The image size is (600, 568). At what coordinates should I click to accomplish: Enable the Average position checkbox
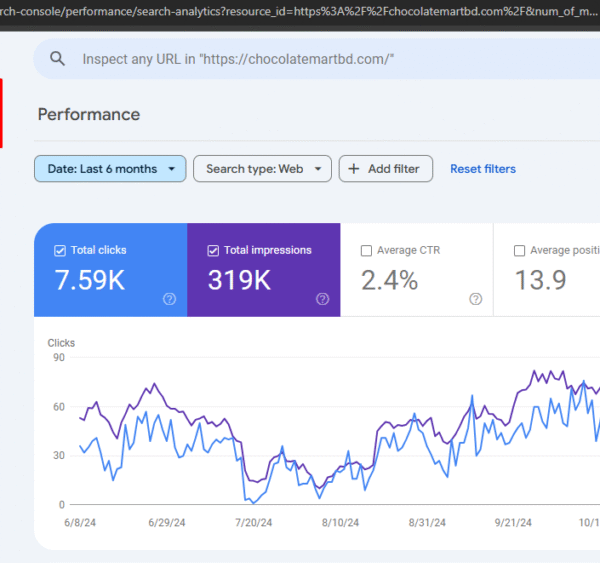[519, 251]
